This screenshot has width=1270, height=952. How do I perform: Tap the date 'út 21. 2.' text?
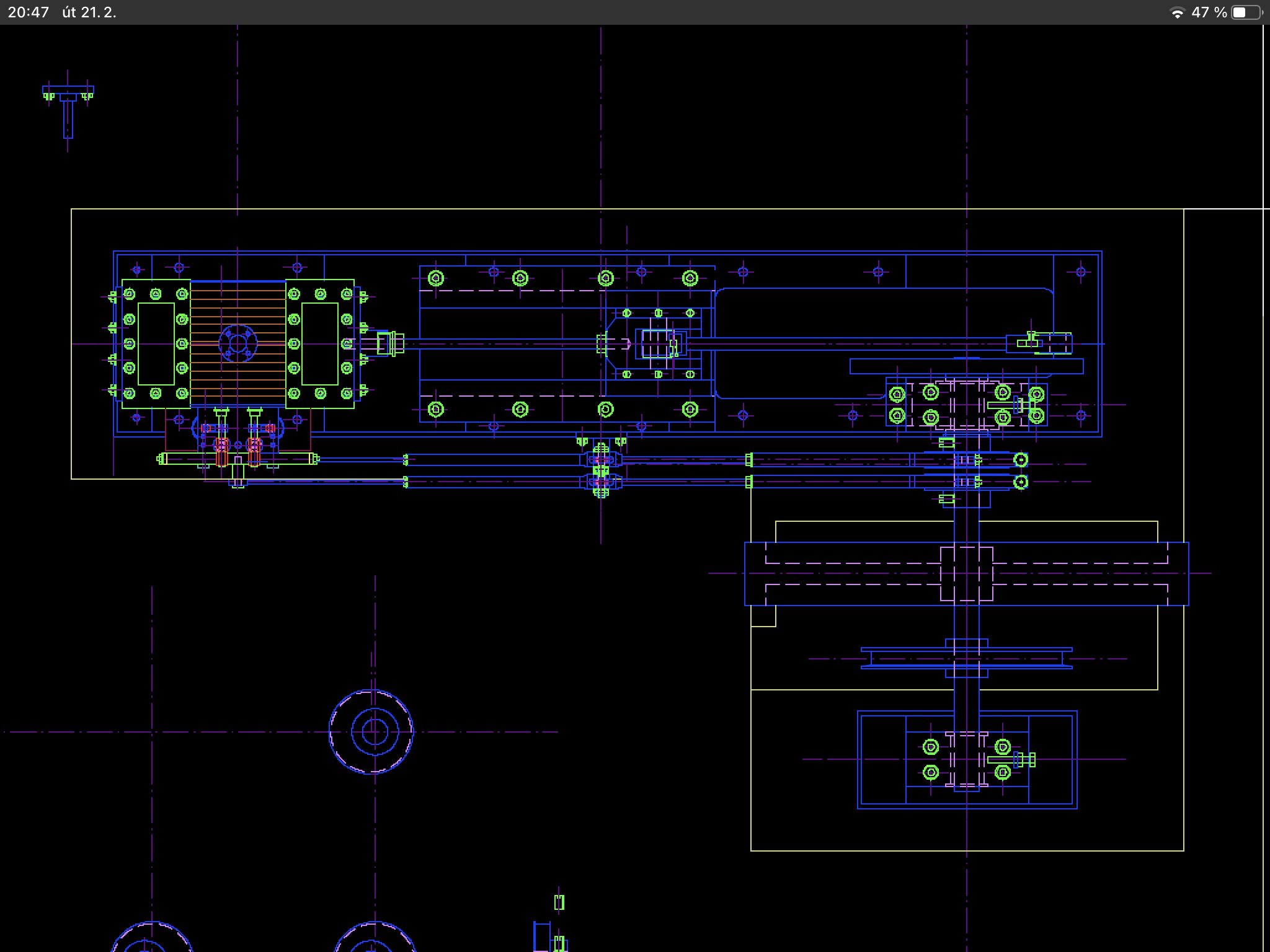point(89,13)
